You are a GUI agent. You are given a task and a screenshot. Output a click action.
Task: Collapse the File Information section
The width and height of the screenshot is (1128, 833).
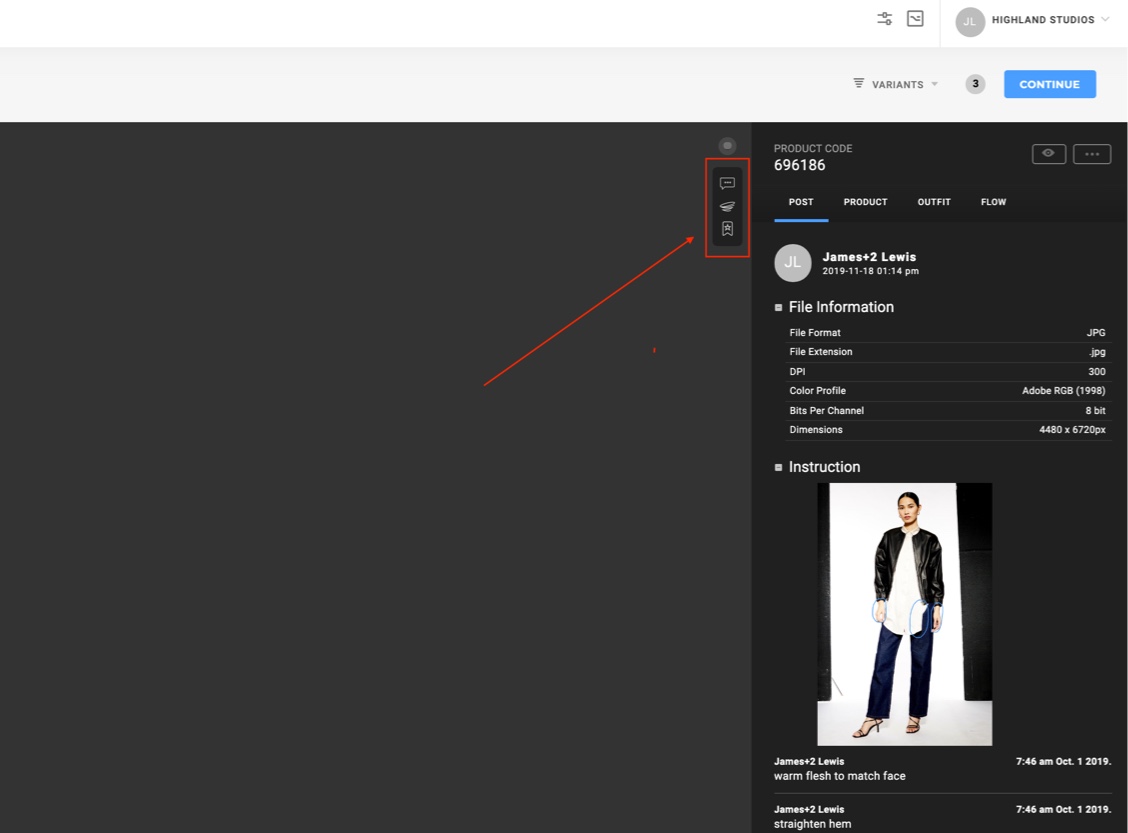pos(779,308)
